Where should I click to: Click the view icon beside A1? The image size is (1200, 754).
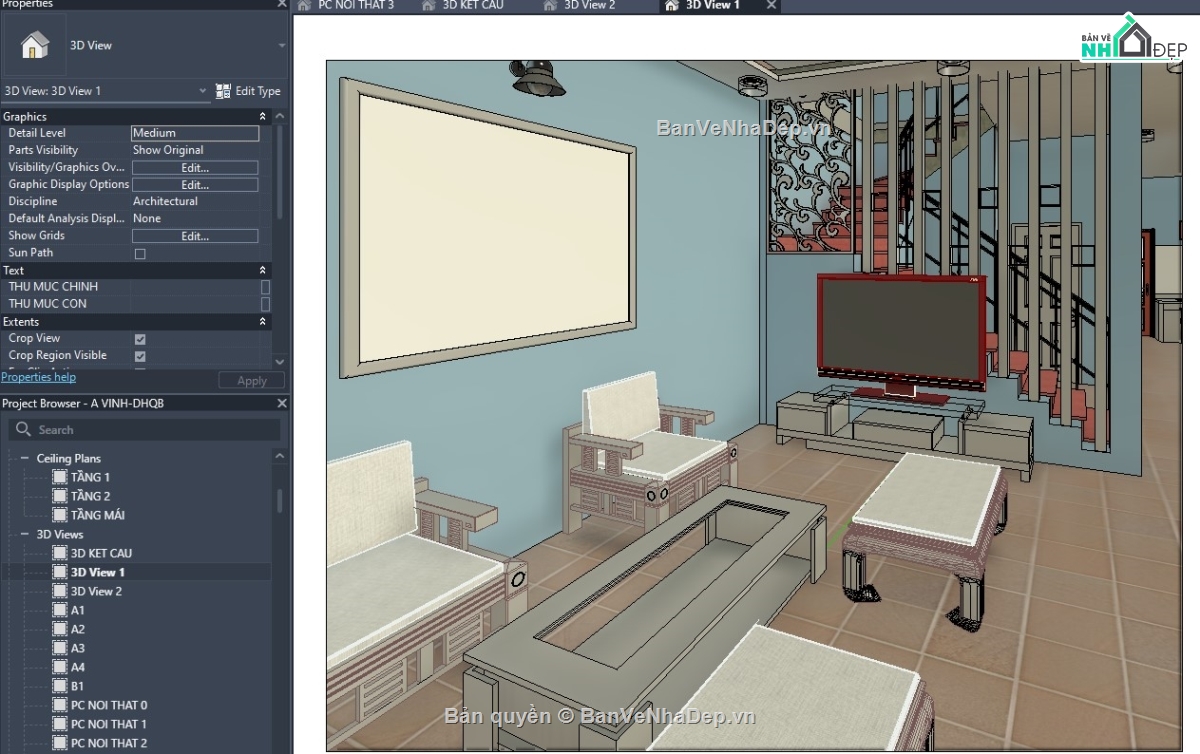click(x=60, y=610)
